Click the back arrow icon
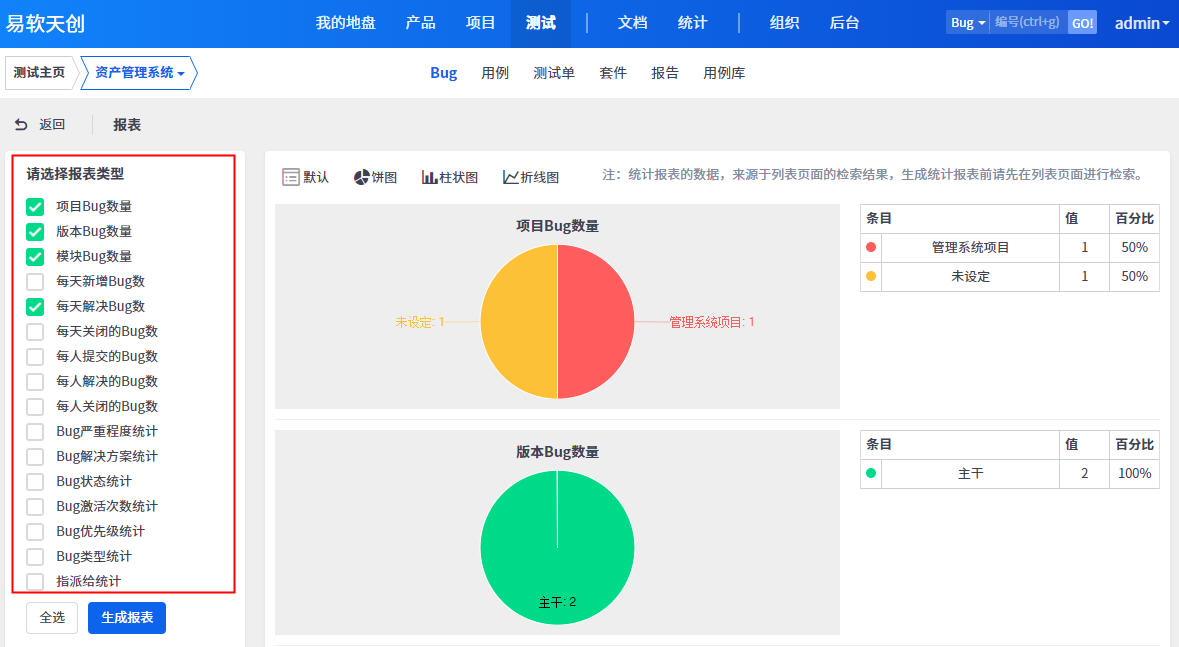The width and height of the screenshot is (1179, 647). click(21, 125)
